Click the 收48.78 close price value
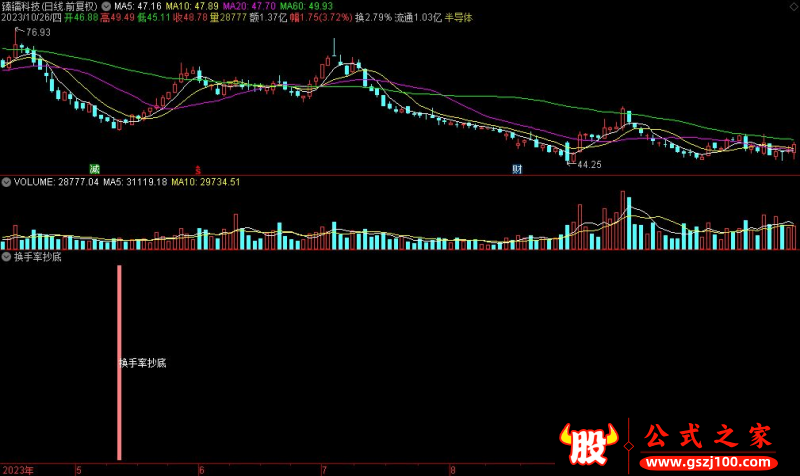 coord(190,18)
